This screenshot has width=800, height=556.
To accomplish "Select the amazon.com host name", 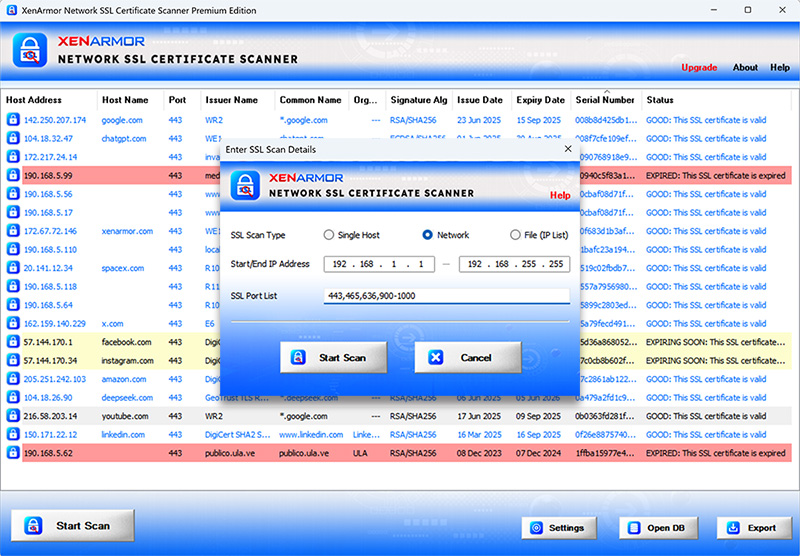I will [x=123, y=379].
